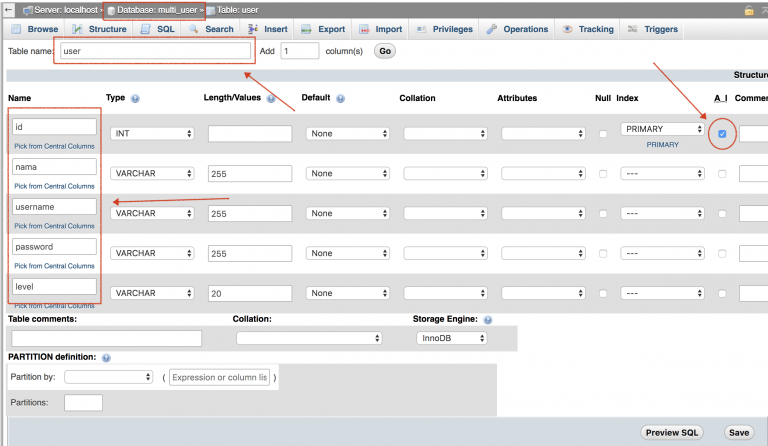Screen dimensions: 768x446
Task: Click the Privileges tab icon
Action: [x=421, y=29]
